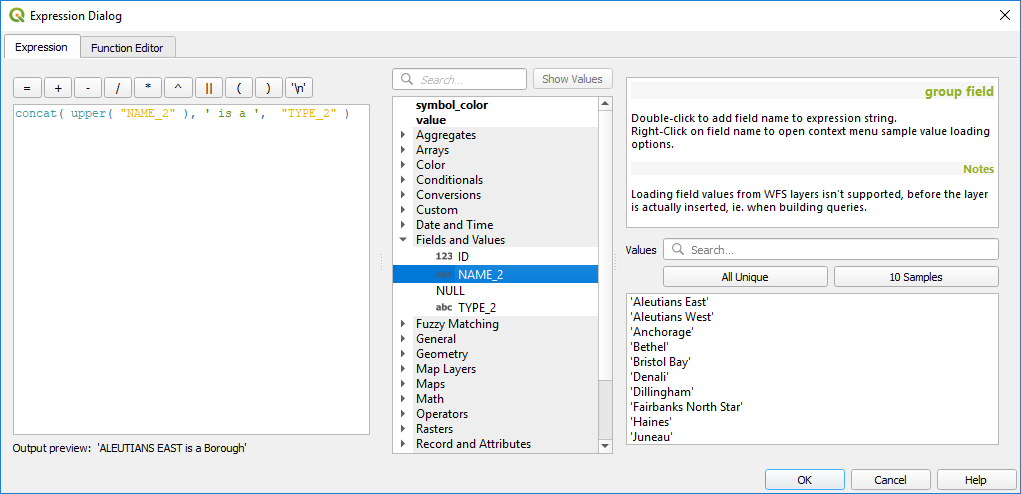The height and width of the screenshot is (494, 1021).
Task: Insert the multiplication operator
Action: click(148, 87)
